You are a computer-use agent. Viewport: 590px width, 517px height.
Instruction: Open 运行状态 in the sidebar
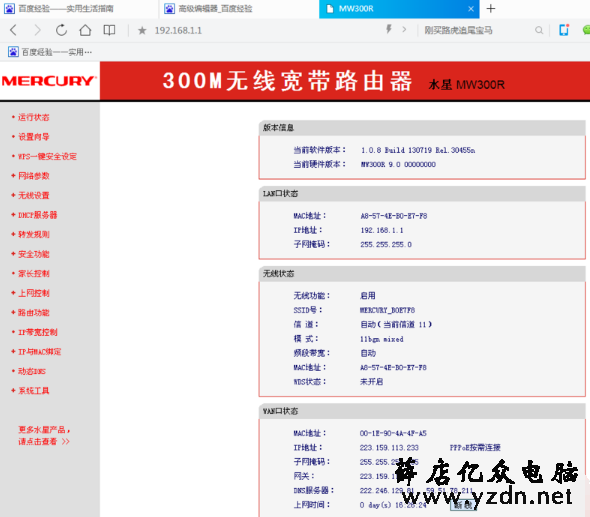(x=33, y=117)
